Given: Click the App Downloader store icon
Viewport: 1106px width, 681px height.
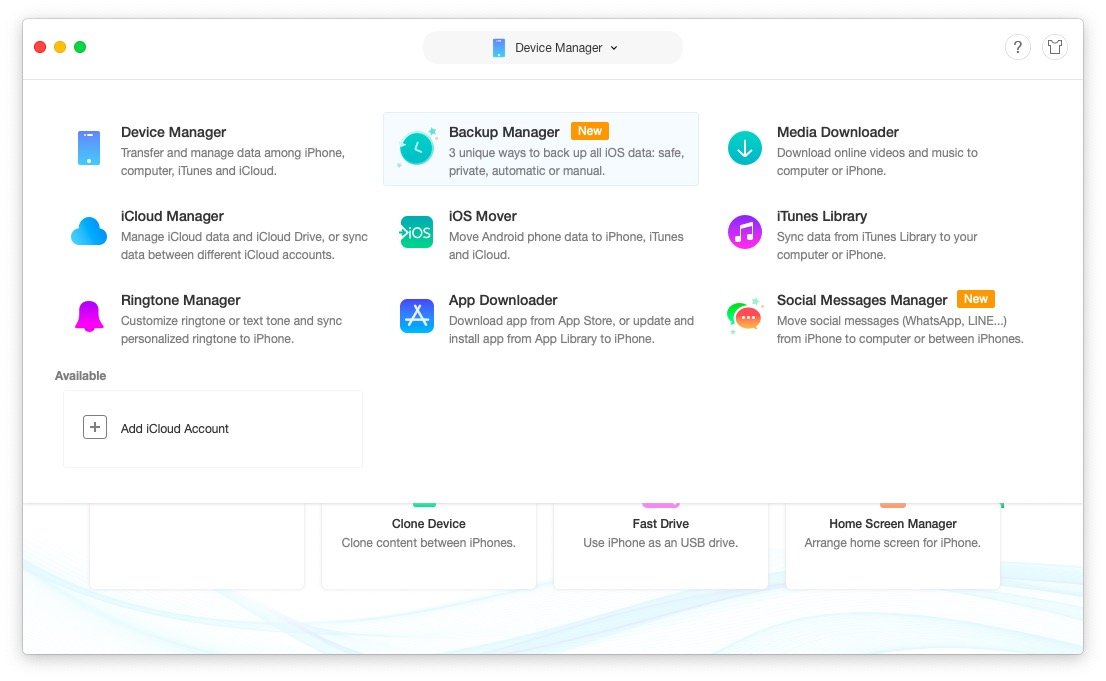Looking at the screenshot, I should (417, 316).
